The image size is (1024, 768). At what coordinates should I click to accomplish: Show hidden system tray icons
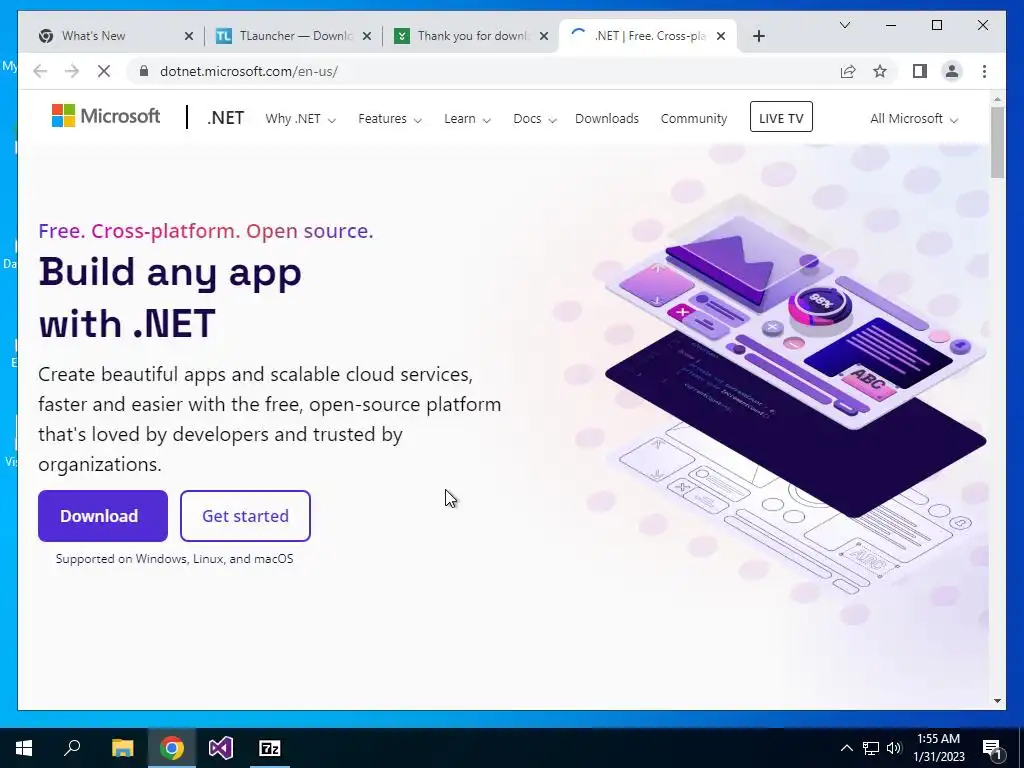pyautogui.click(x=846, y=748)
